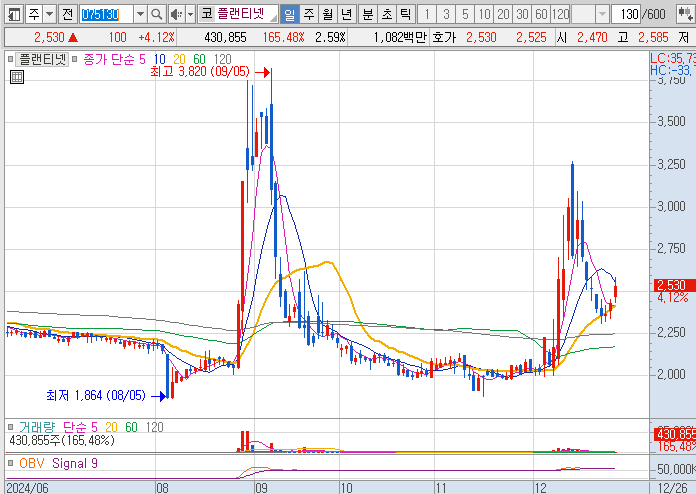Select the 5 interval button

(x=465, y=15)
